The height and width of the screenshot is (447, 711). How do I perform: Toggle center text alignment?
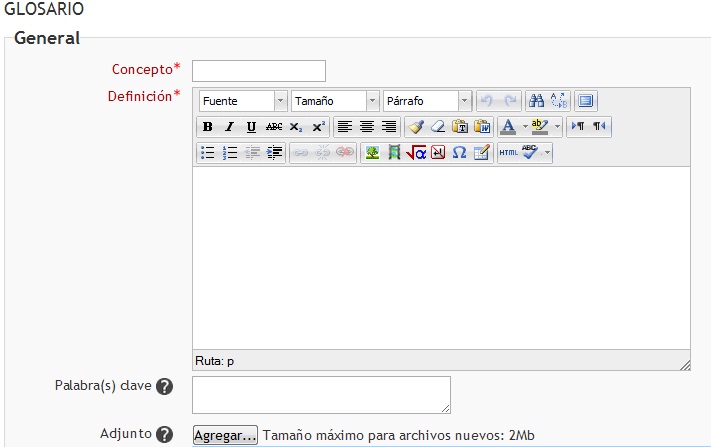point(366,127)
